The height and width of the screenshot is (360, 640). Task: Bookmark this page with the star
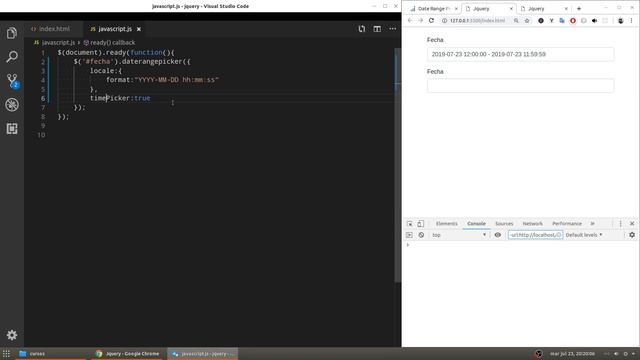click(x=527, y=20)
